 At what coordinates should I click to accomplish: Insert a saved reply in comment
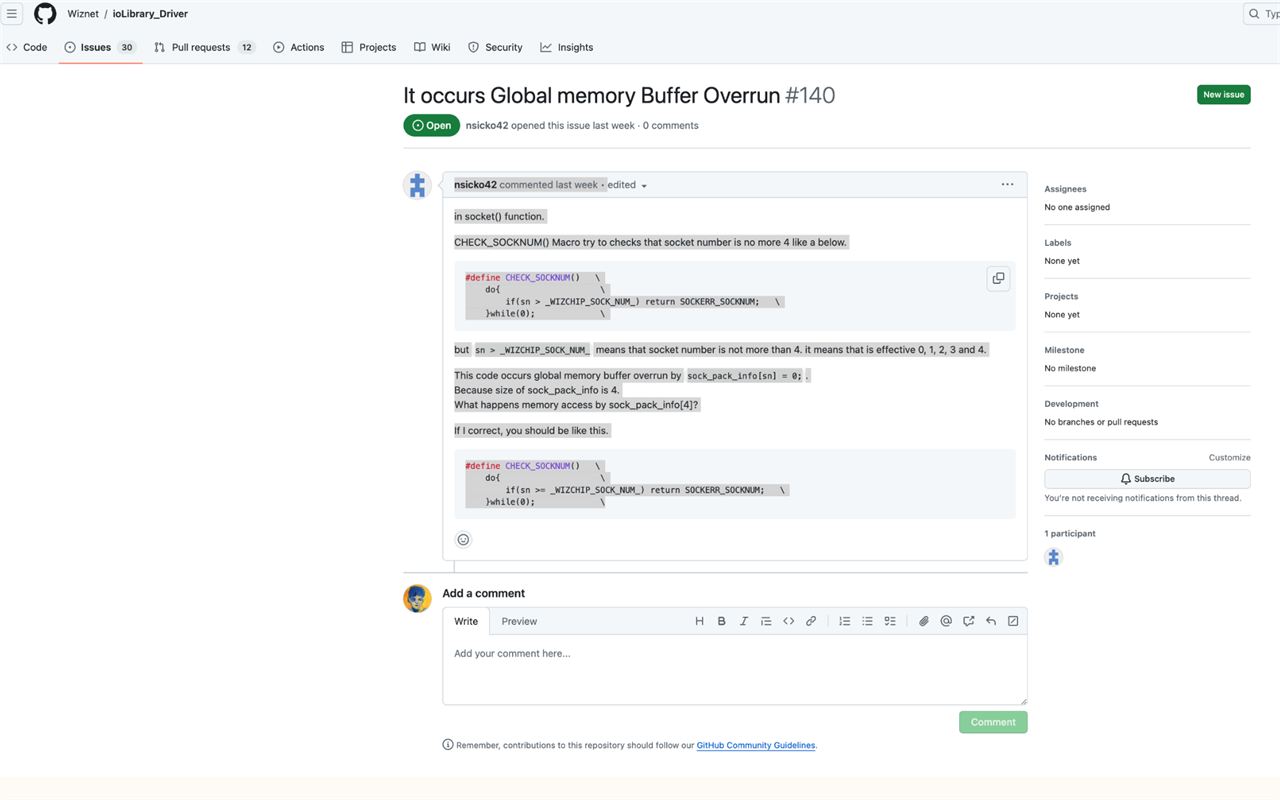(991, 621)
